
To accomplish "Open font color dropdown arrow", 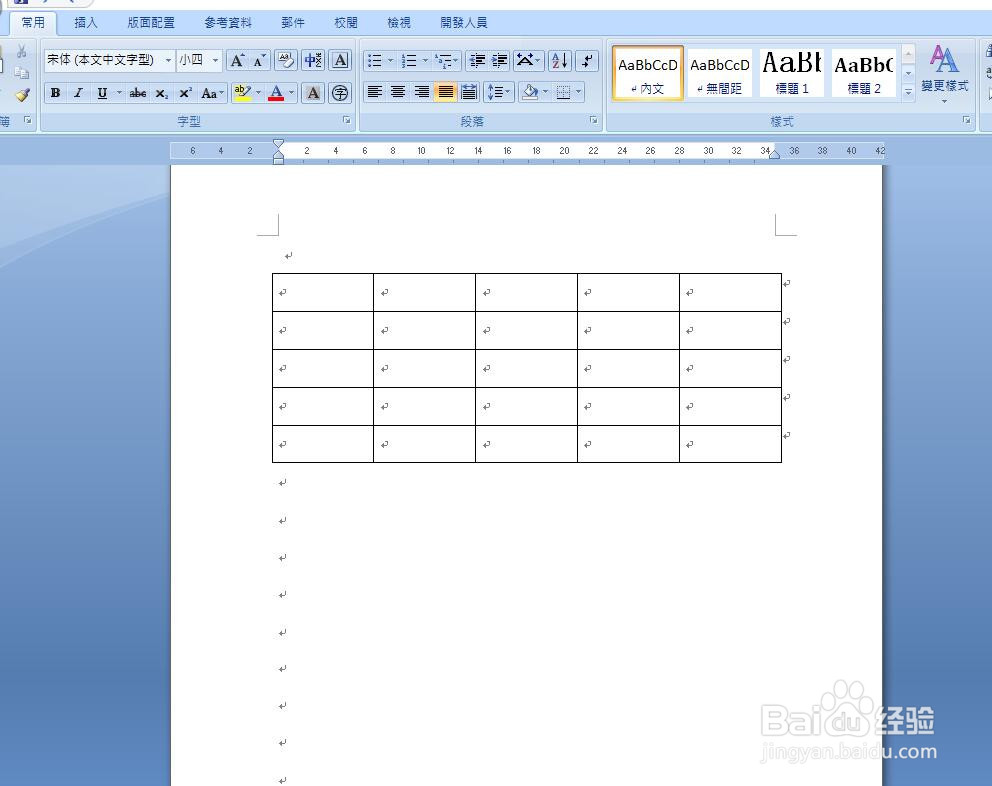I will click(x=292, y=94).
